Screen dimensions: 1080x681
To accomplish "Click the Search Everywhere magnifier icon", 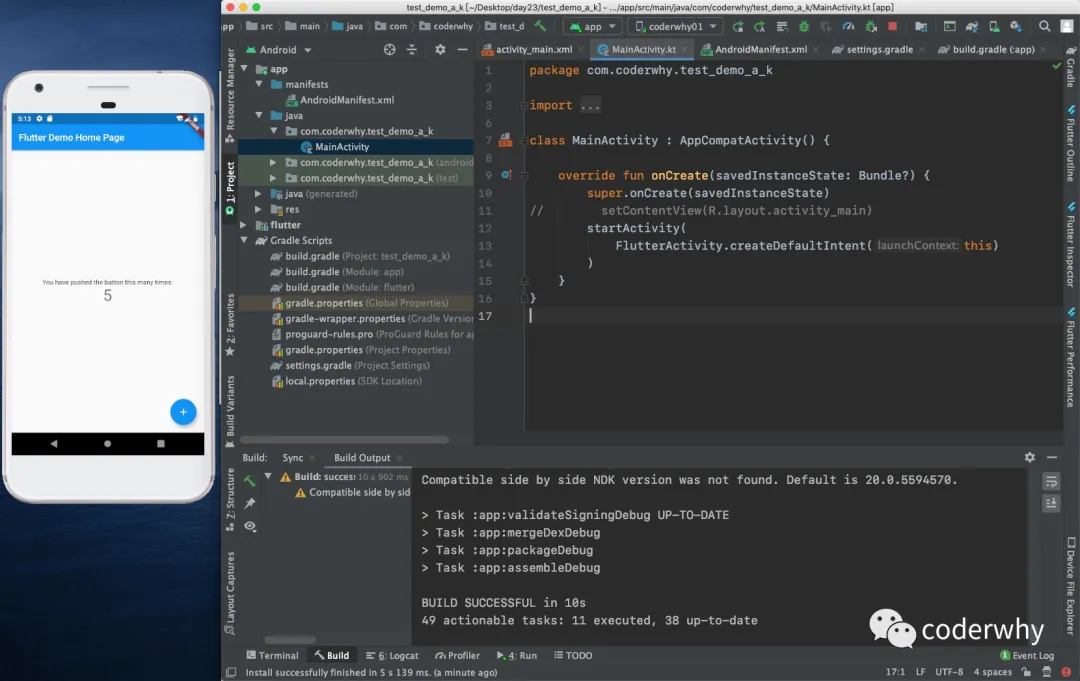I will (x=1044, y=26).
